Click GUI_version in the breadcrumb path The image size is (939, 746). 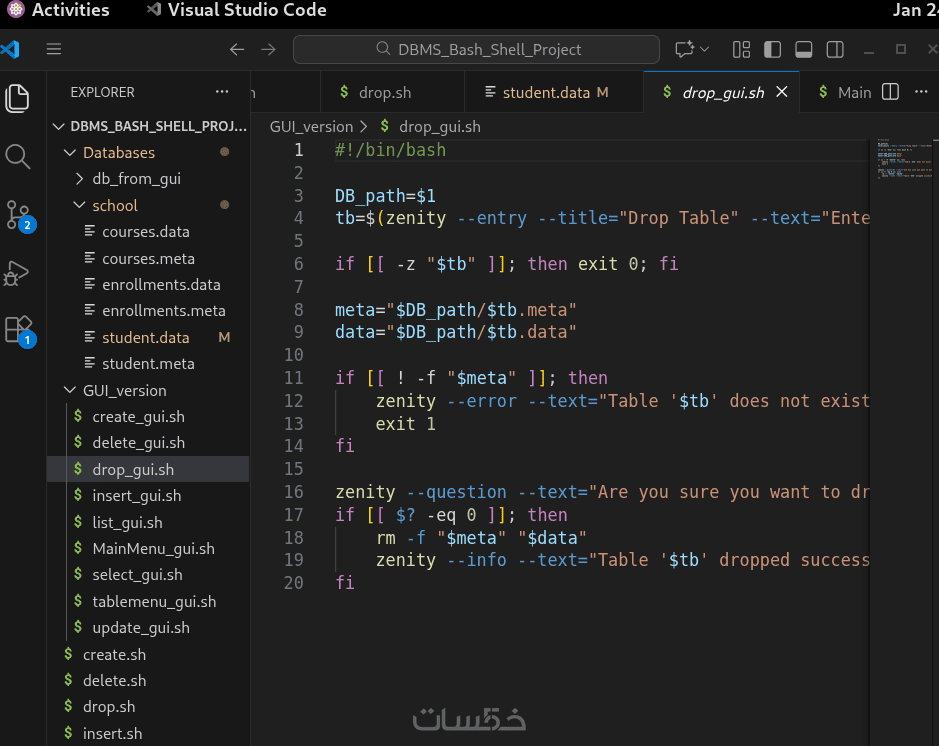pos(311,126)
